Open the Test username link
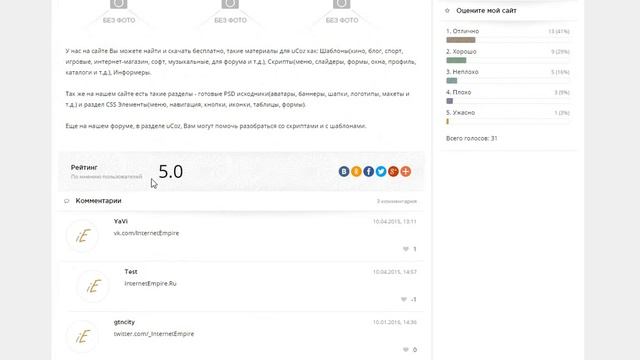The height and width of the screenshot is (360, 640). (x=131, y=271)
